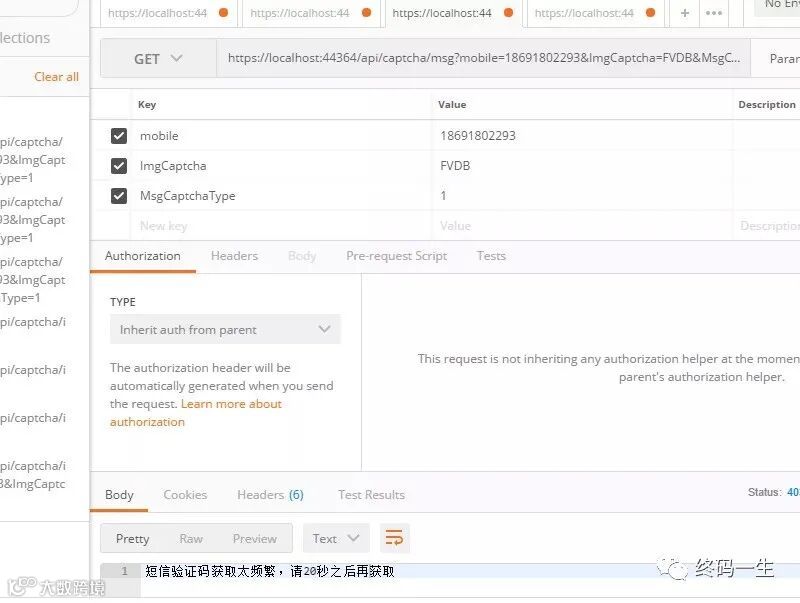The height and width of the screenshot is (603, 800).
Task: Uncheck the mobile parameter checkbox
Action: point(119,136)
